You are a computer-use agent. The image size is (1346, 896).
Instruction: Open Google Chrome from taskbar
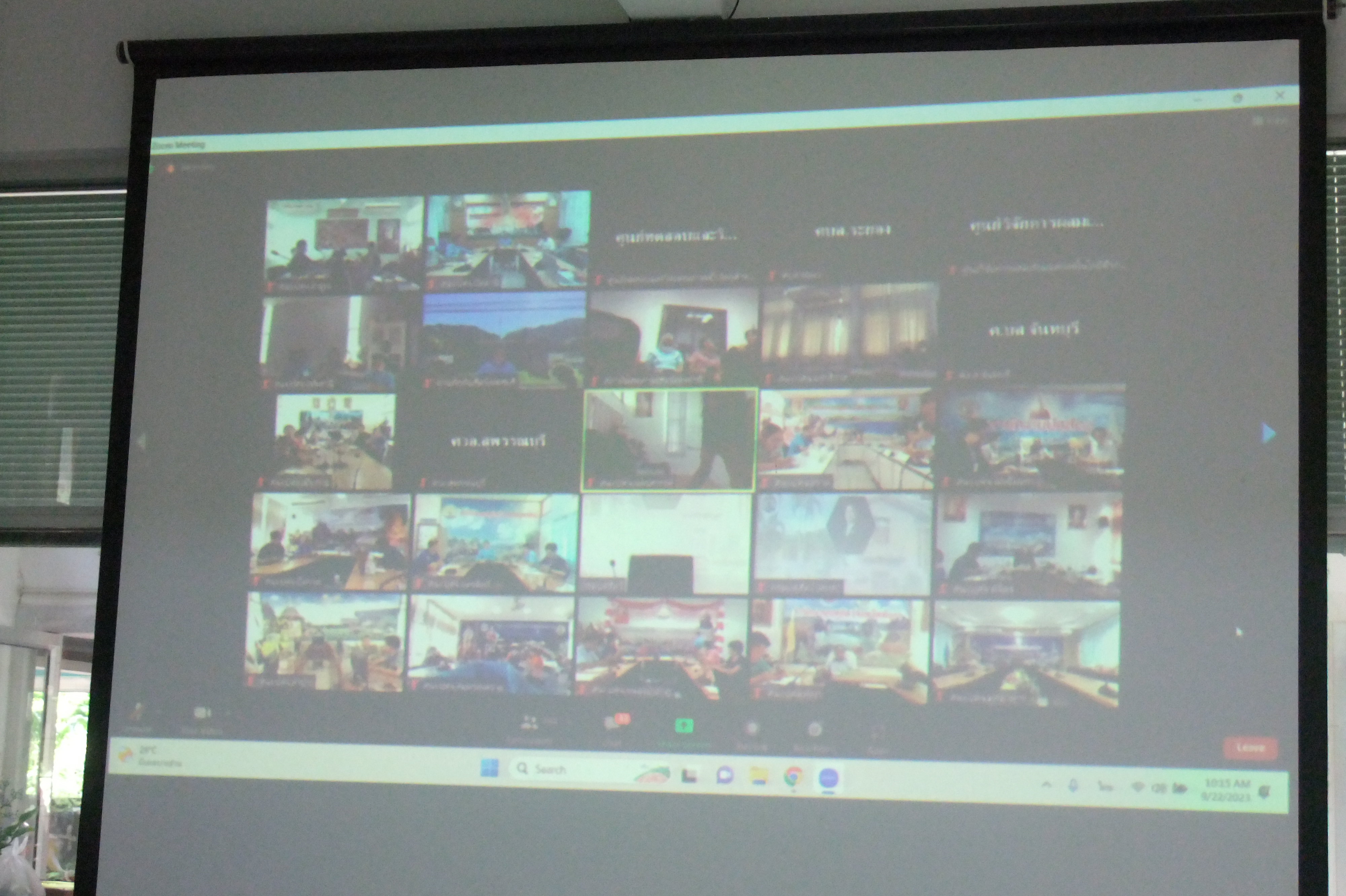(793, 777)
